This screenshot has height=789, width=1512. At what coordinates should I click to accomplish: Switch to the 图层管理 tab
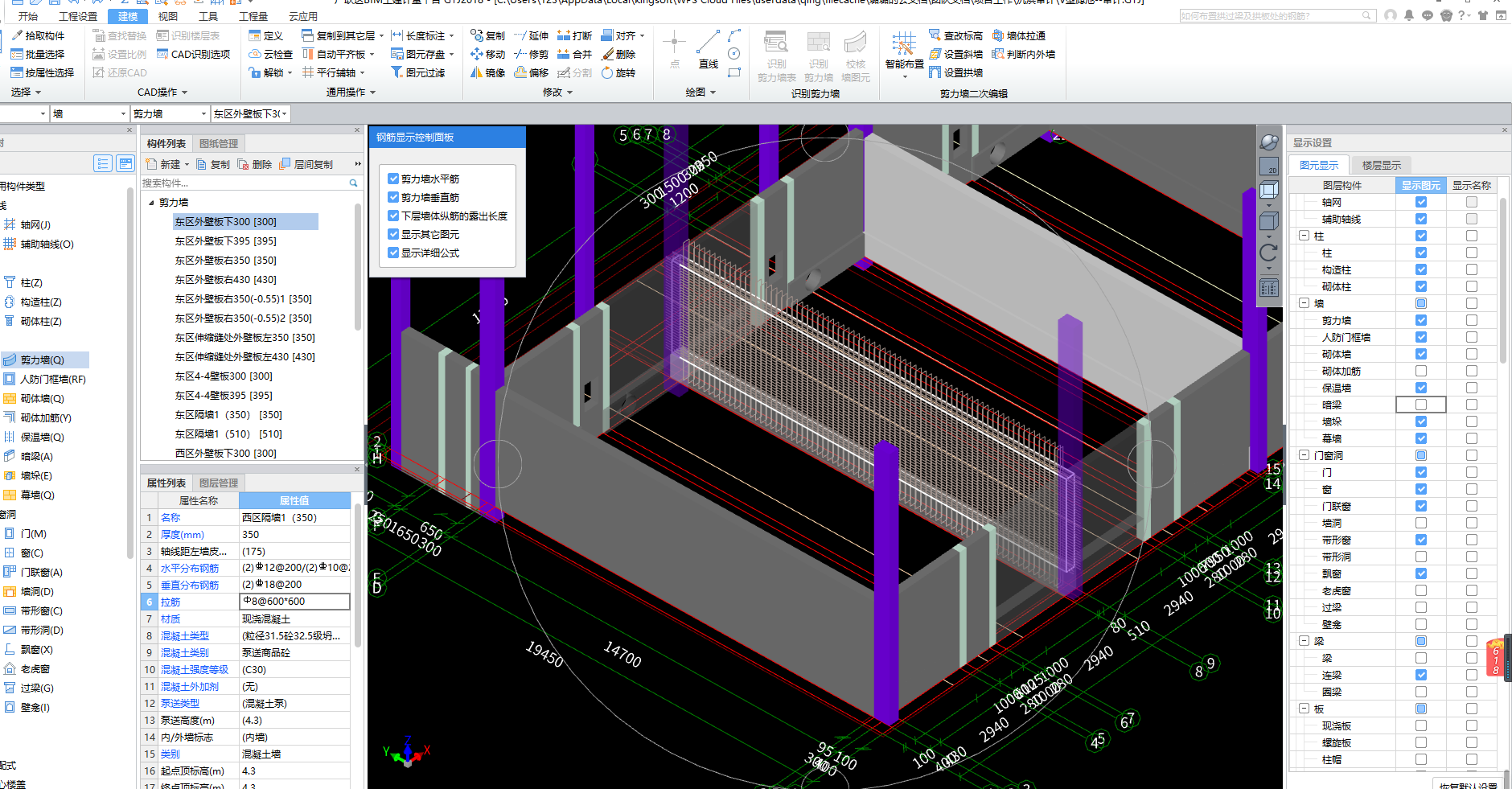point(219,483)
